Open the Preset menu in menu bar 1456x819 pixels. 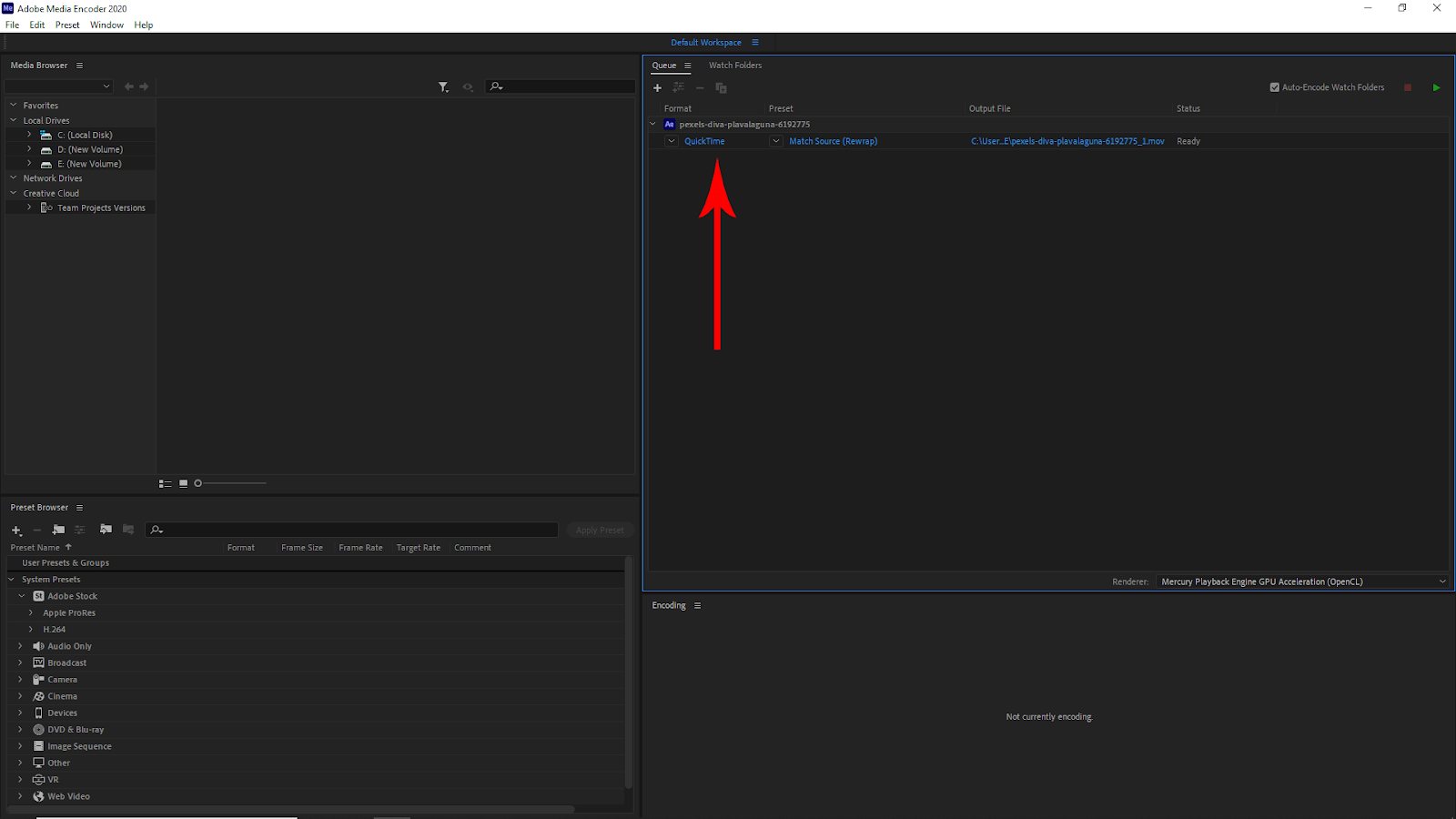[x=67, y=25]
